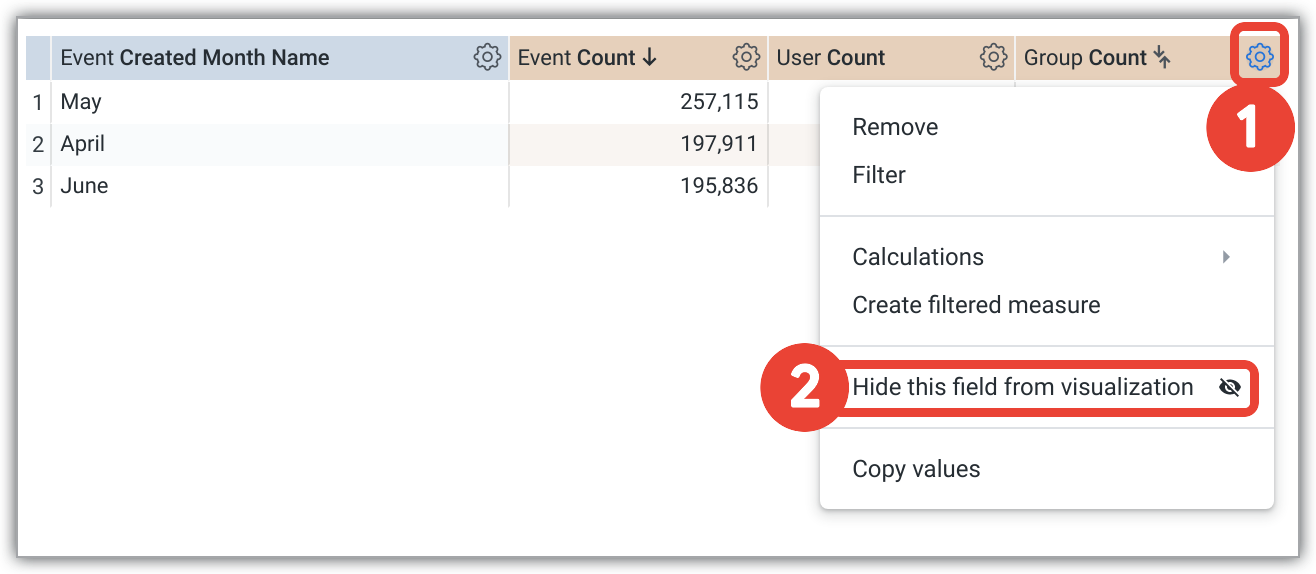The width and height of the screenshot is (1316, 574).
Task: Expand the Calculations submenu arrow
Action: (x=1226, y=257)
